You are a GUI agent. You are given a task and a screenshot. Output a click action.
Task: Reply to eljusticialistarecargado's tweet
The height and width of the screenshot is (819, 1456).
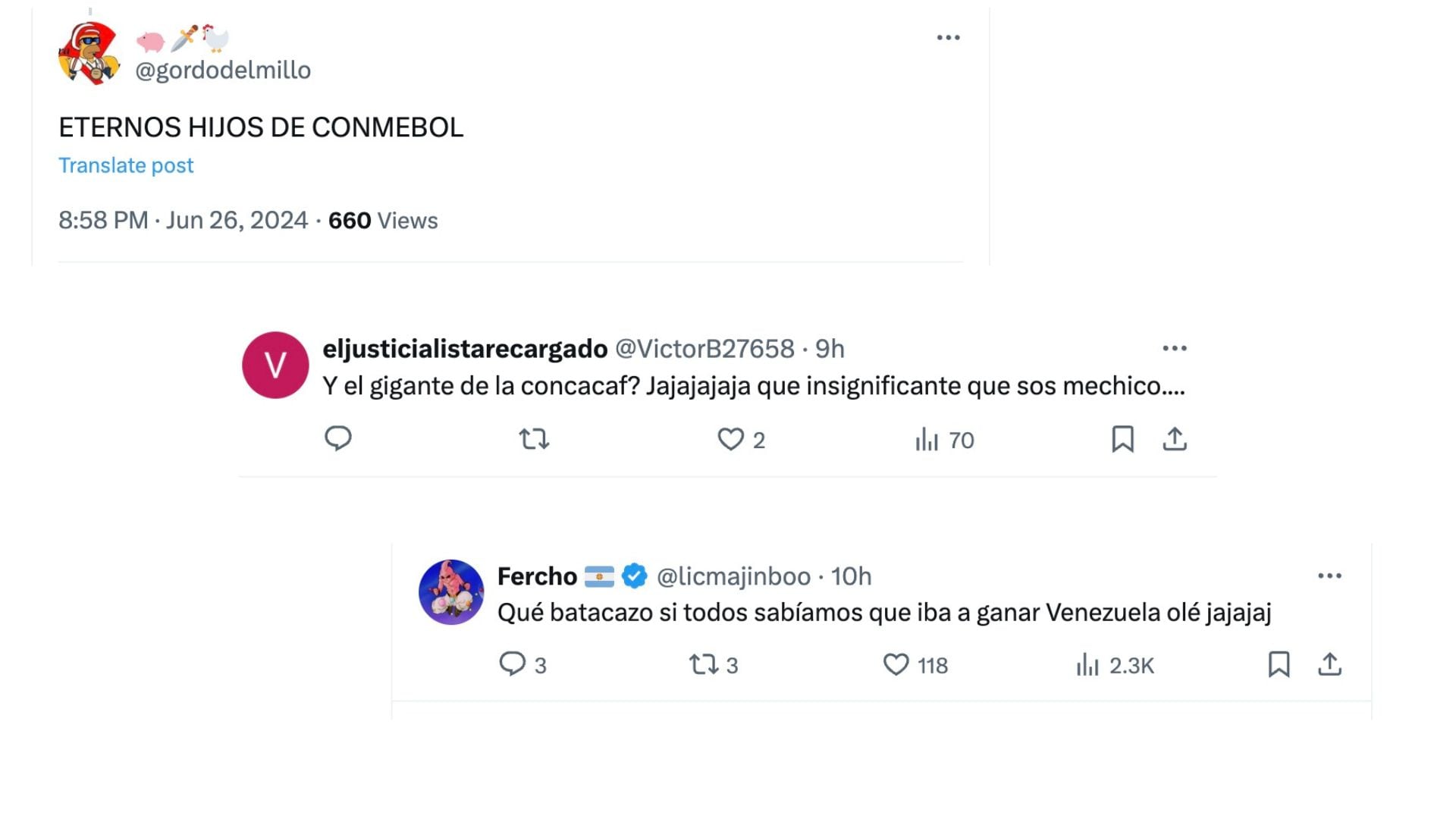339,438
